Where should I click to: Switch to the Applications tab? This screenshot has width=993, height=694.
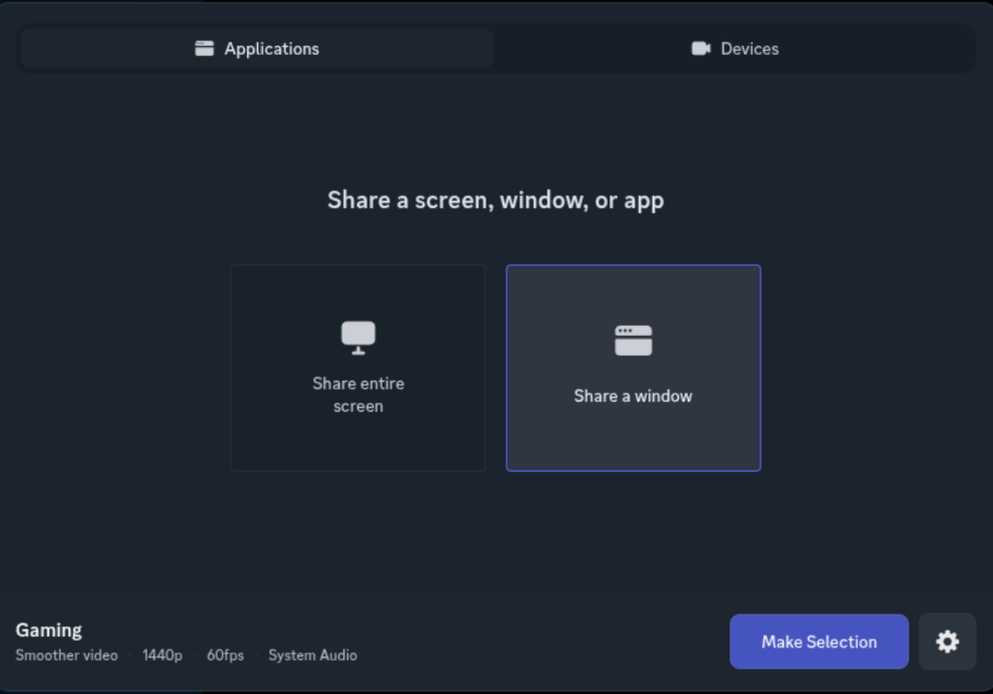[x=256, y=49]
